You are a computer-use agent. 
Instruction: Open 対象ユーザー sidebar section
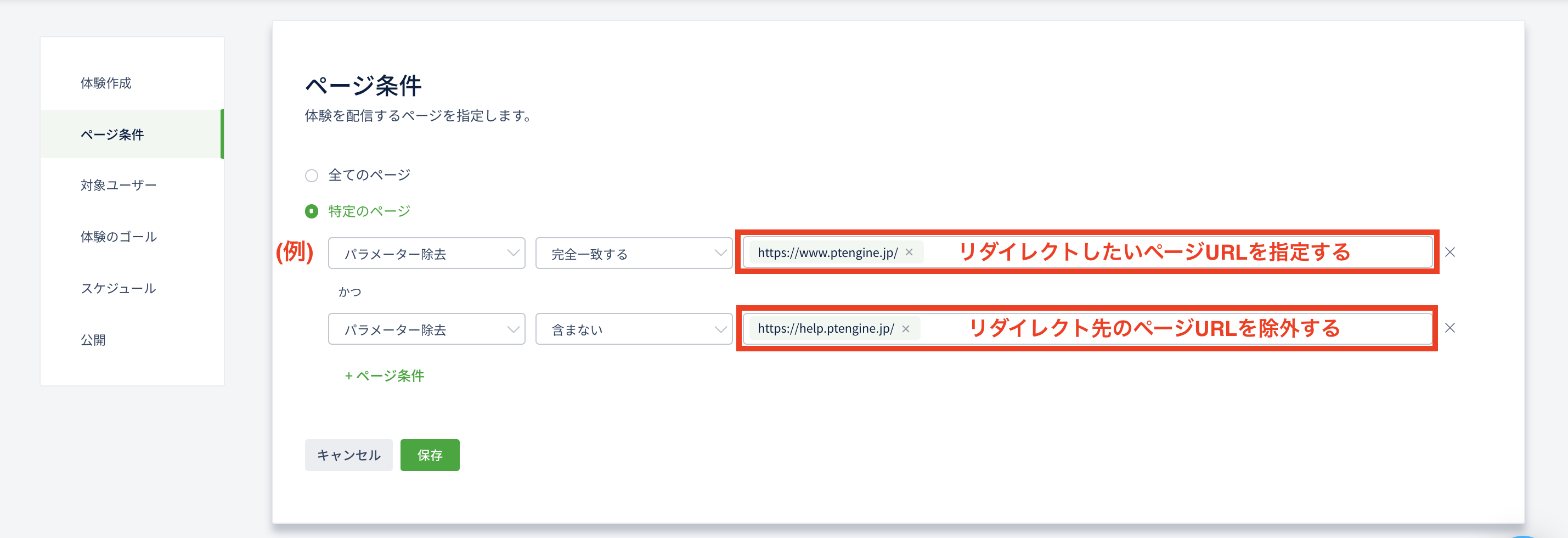119,185
